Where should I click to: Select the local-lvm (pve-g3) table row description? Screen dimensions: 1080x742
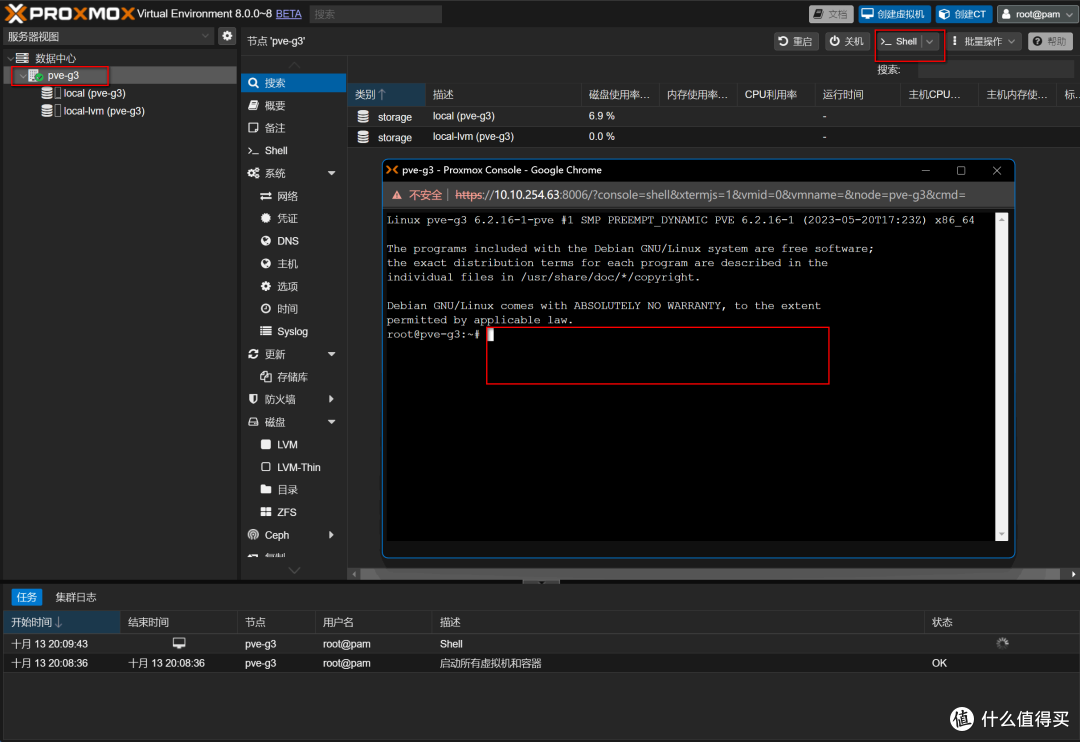473,136
